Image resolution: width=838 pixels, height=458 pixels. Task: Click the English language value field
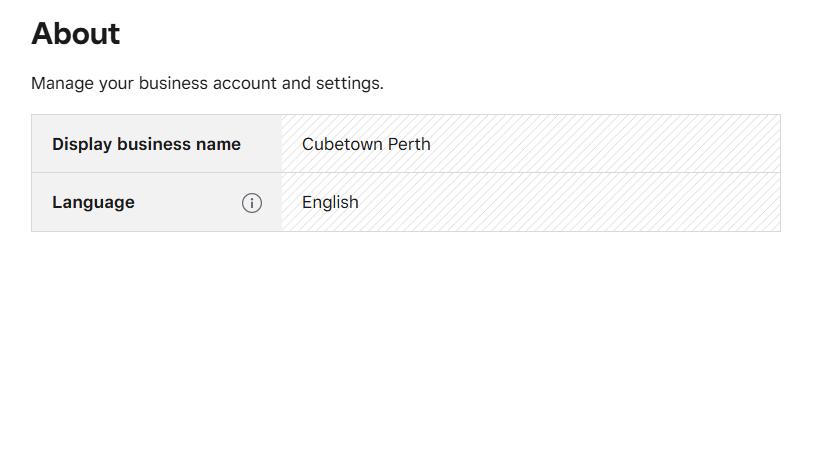click(x=530, y=203)
